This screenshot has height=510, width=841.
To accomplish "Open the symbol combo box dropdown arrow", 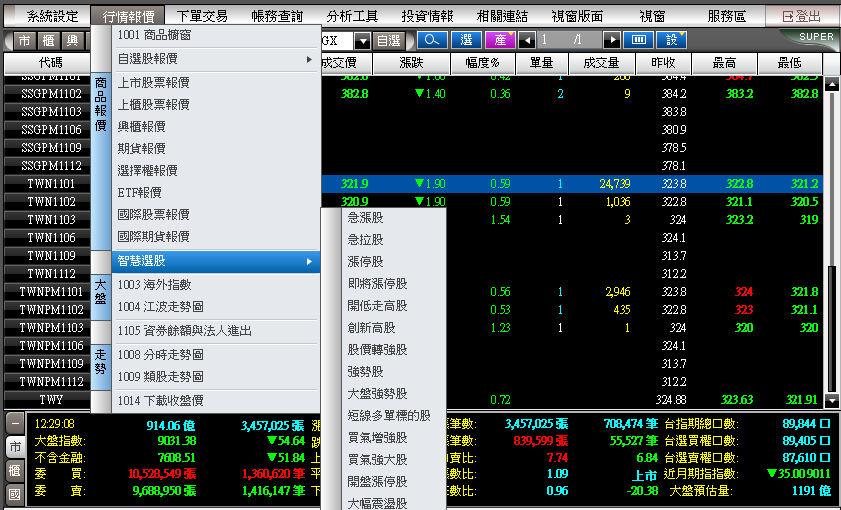I will coord(363,41).
